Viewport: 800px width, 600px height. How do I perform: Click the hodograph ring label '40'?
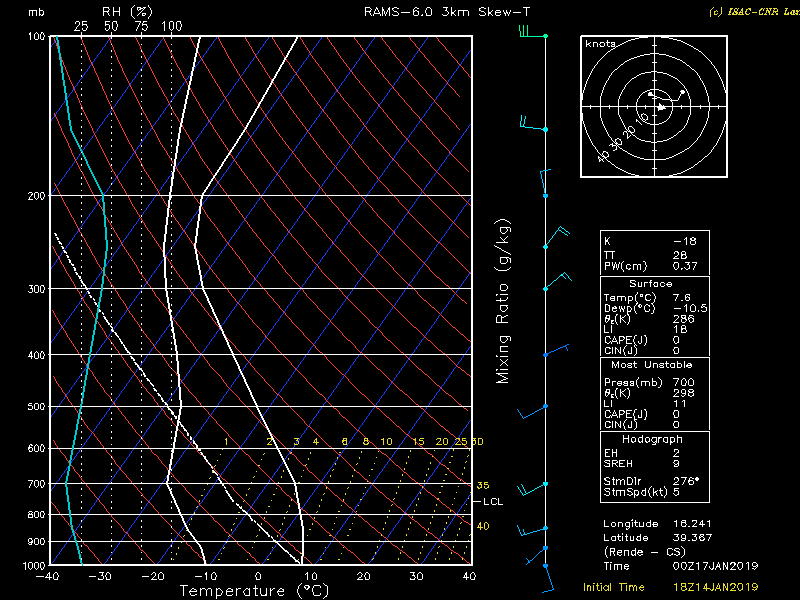(x=604, y=156)
